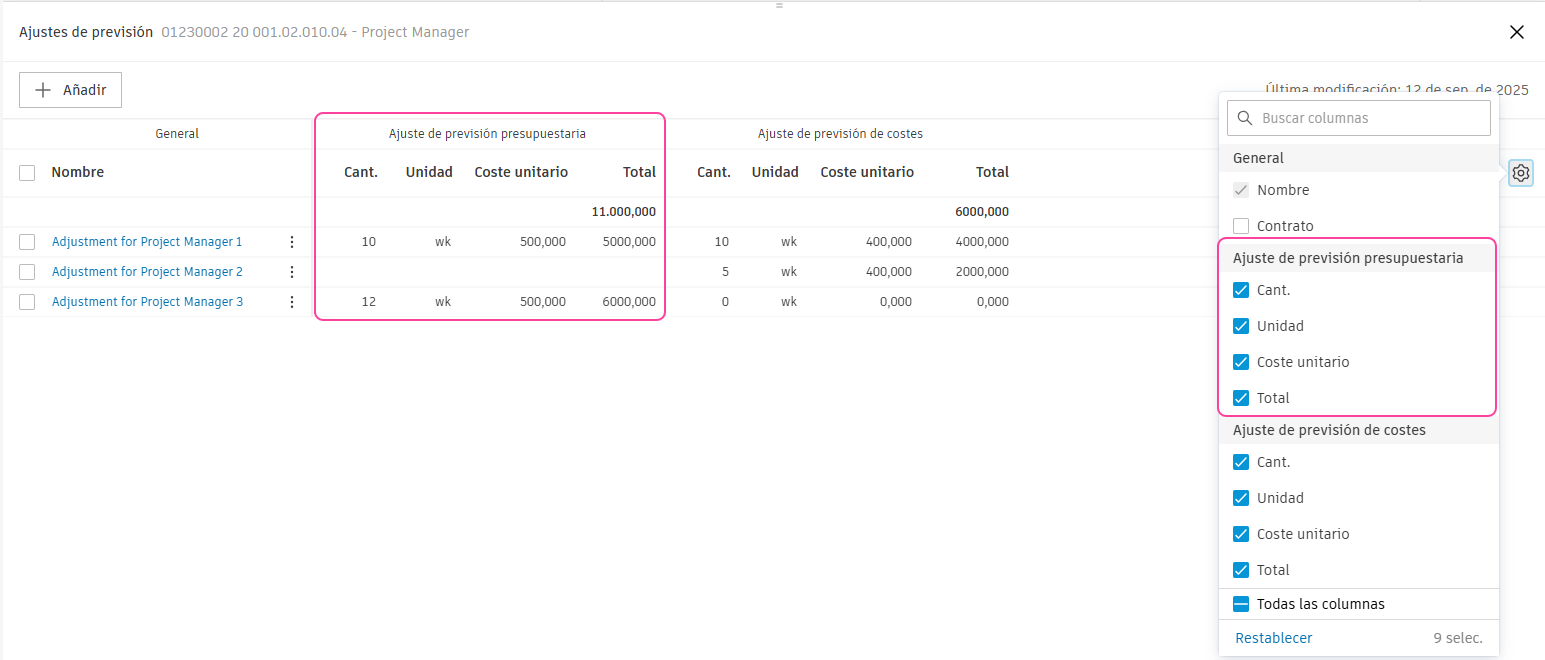Click the Ajuste de previsión de costes table group header

tap(840, 134)
